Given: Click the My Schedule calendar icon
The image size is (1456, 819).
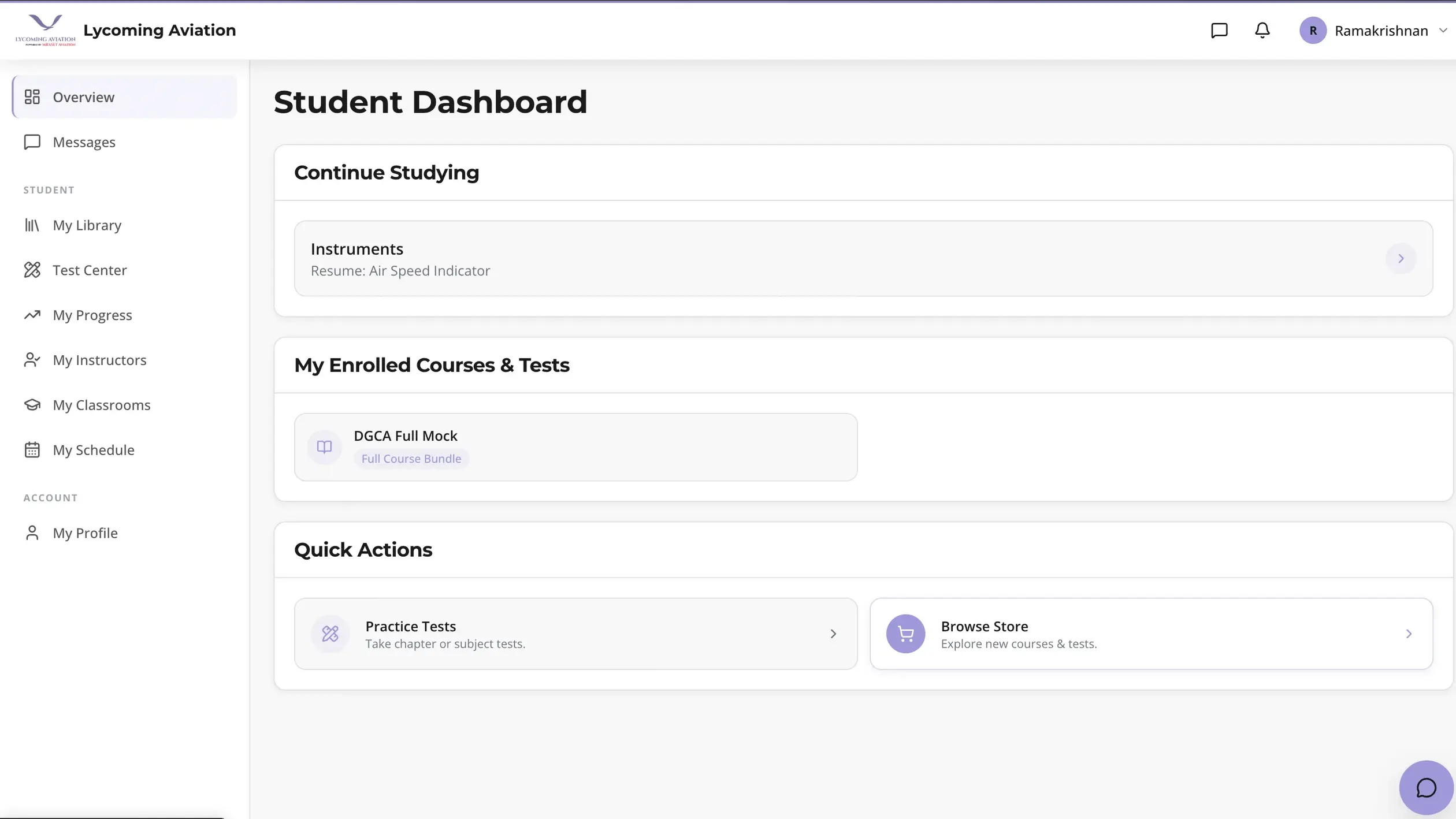Looking at the screenshot, I should [x=32, y=449].
